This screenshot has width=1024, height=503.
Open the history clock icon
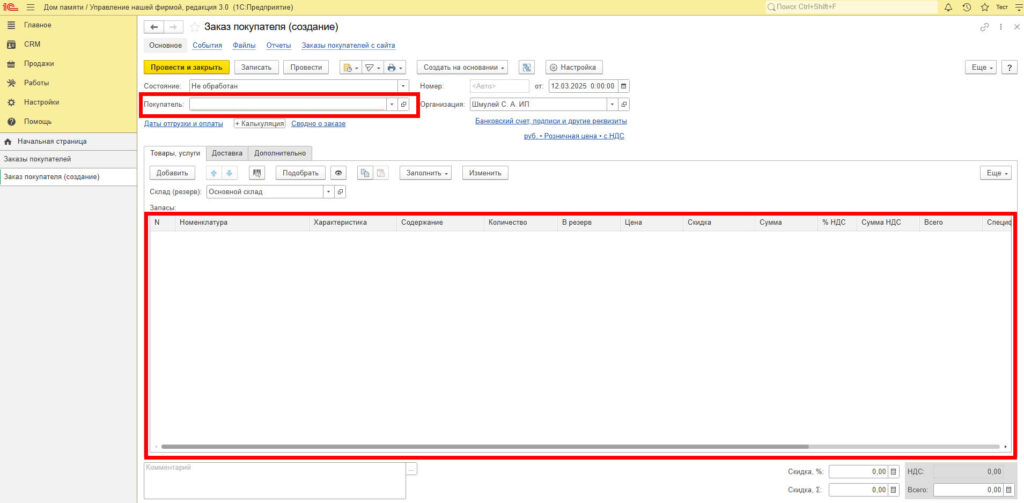(x=967, y=7)
